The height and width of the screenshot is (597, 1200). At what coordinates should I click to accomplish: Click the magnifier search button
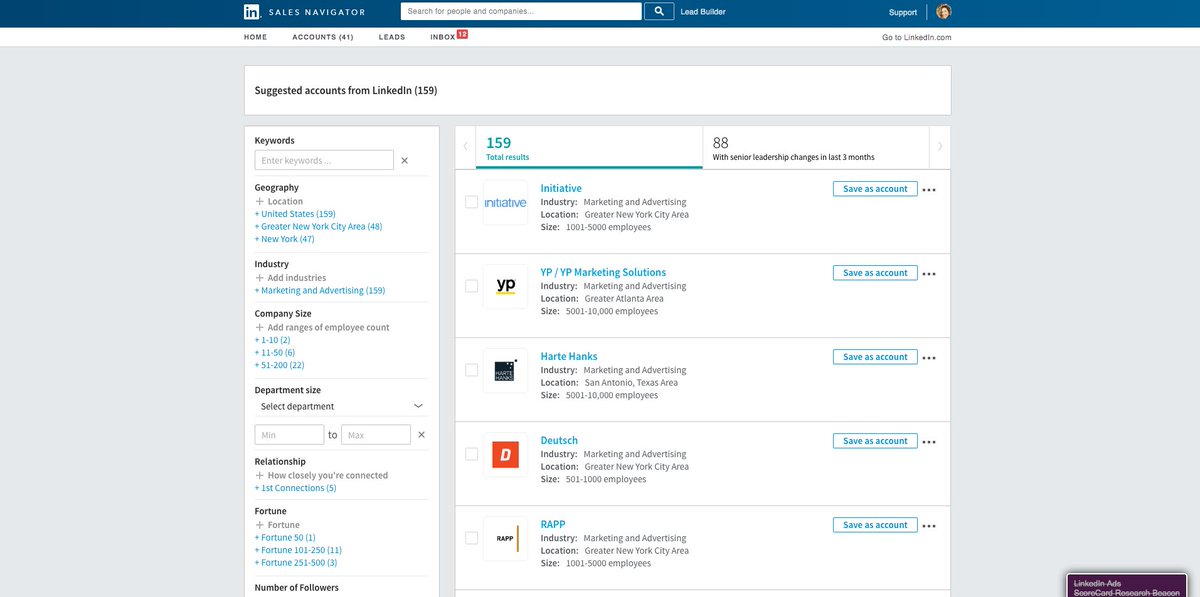pos(659,12)
